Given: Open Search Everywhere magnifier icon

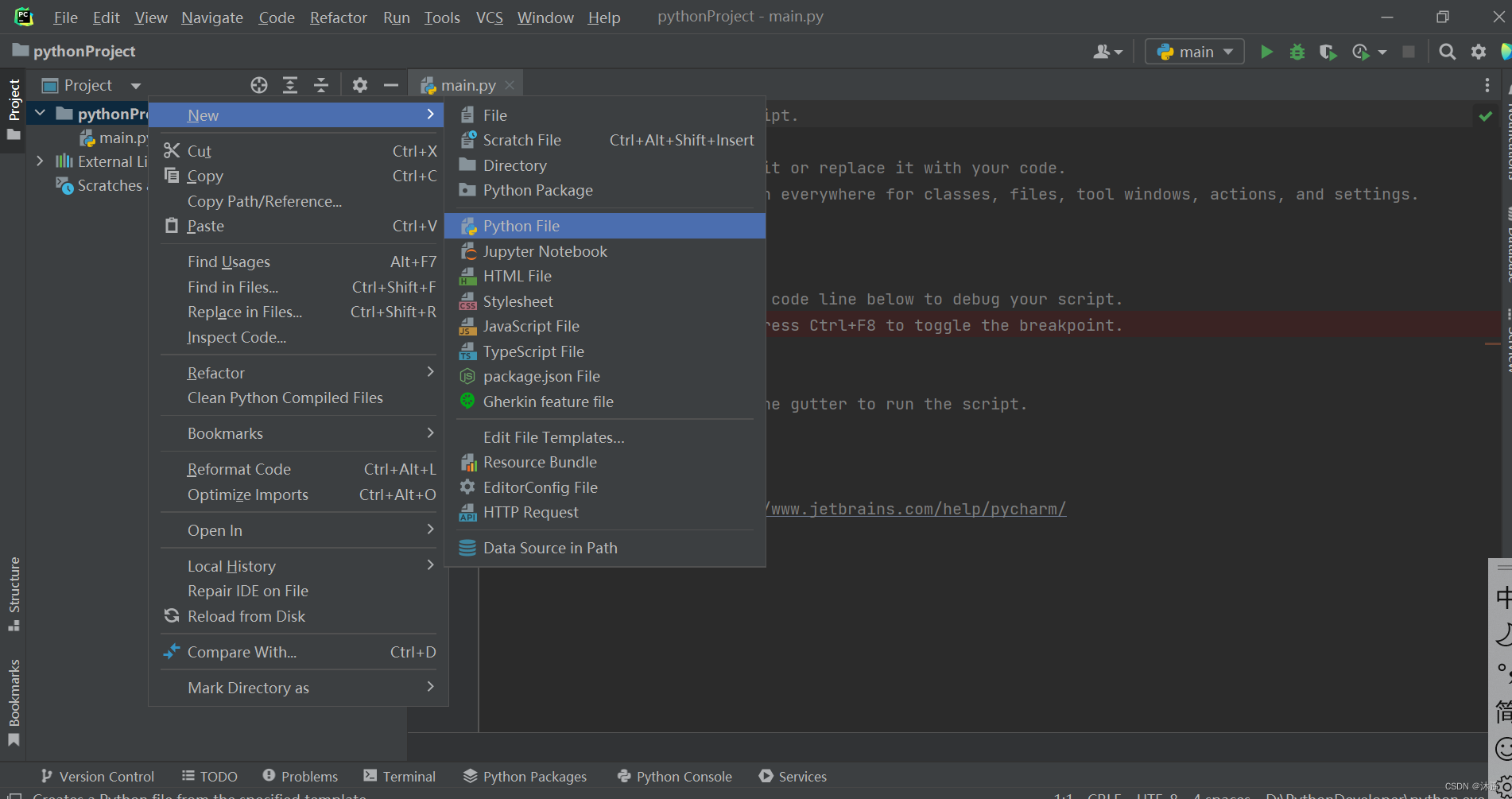Looking at the screenshot, I should pyautogui.click(x=1447, y=51).
